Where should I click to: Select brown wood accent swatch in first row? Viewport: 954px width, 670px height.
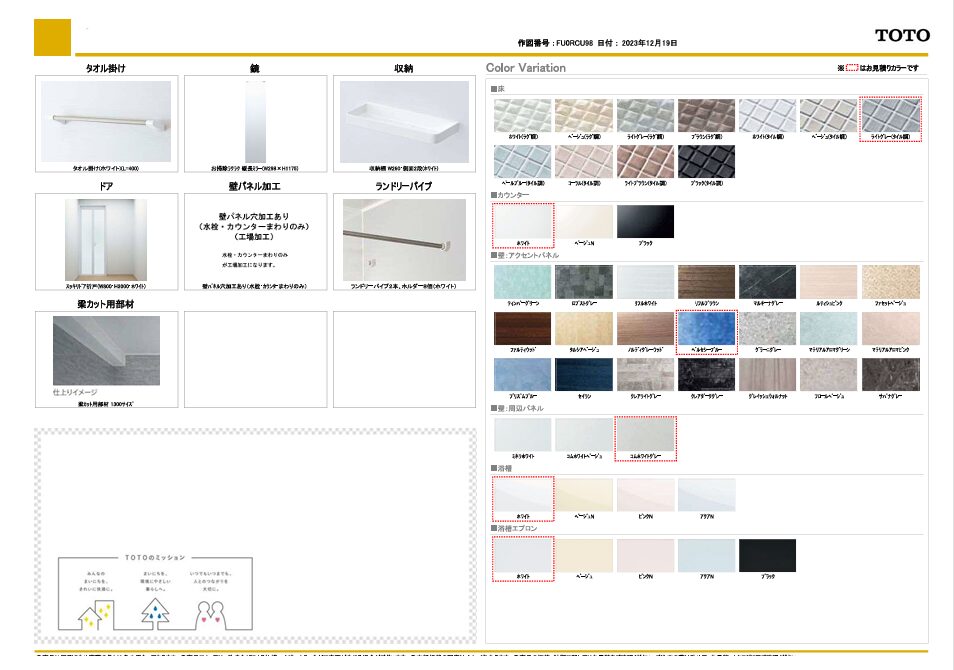[706, 281]
